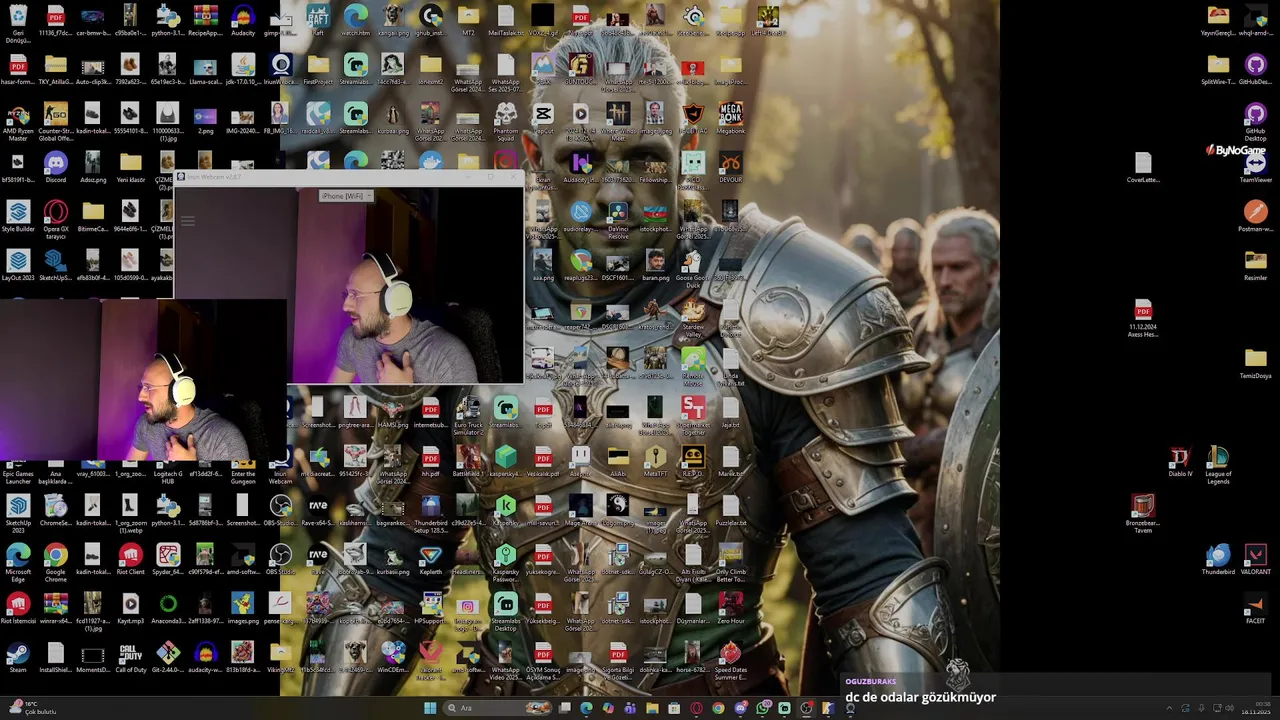Viewport: 1280px width, 720px height.
Task: Open the Microsoft Edge desktop shortcut
Action: [x=18, y=561]
